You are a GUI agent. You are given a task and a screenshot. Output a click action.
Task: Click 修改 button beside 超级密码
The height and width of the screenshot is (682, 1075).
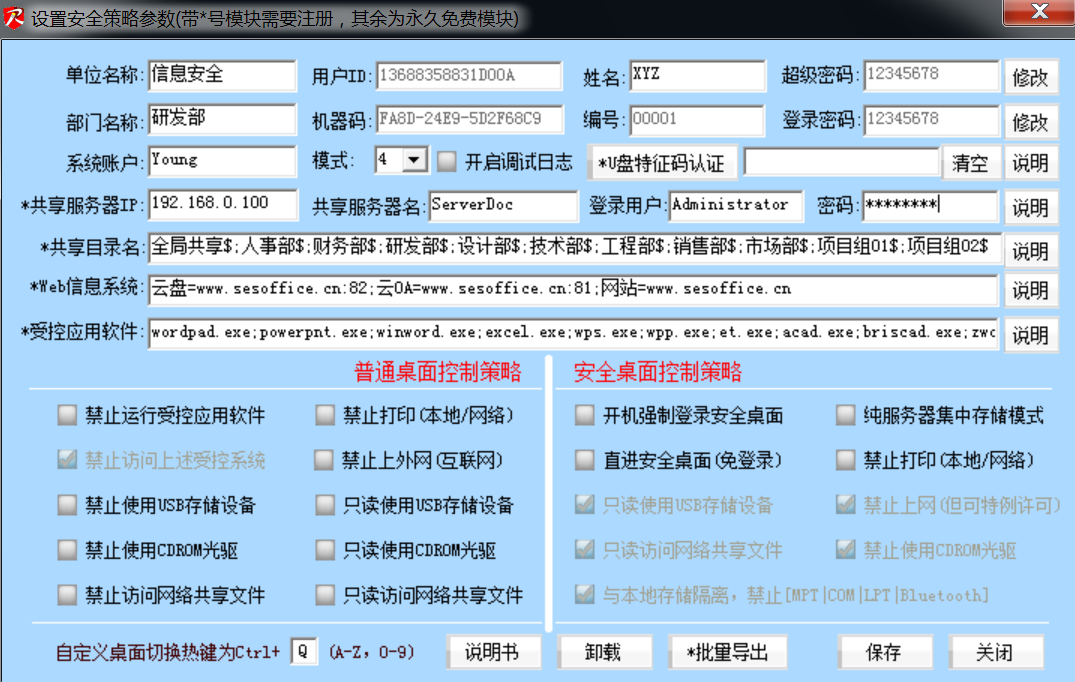pyautogui.click(x=1031, y=78)
